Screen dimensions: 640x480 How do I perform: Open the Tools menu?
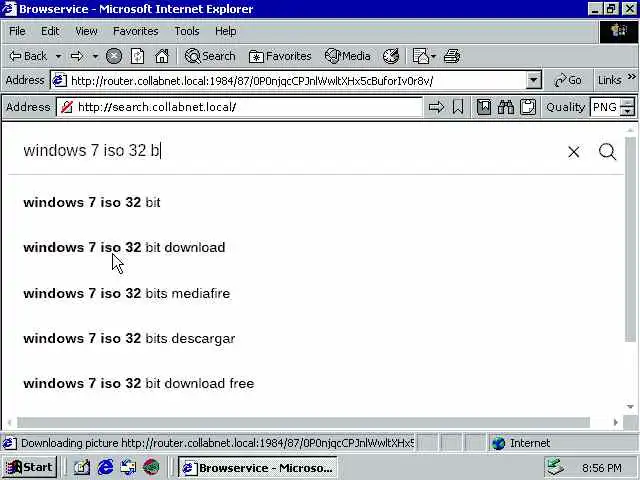187,31
